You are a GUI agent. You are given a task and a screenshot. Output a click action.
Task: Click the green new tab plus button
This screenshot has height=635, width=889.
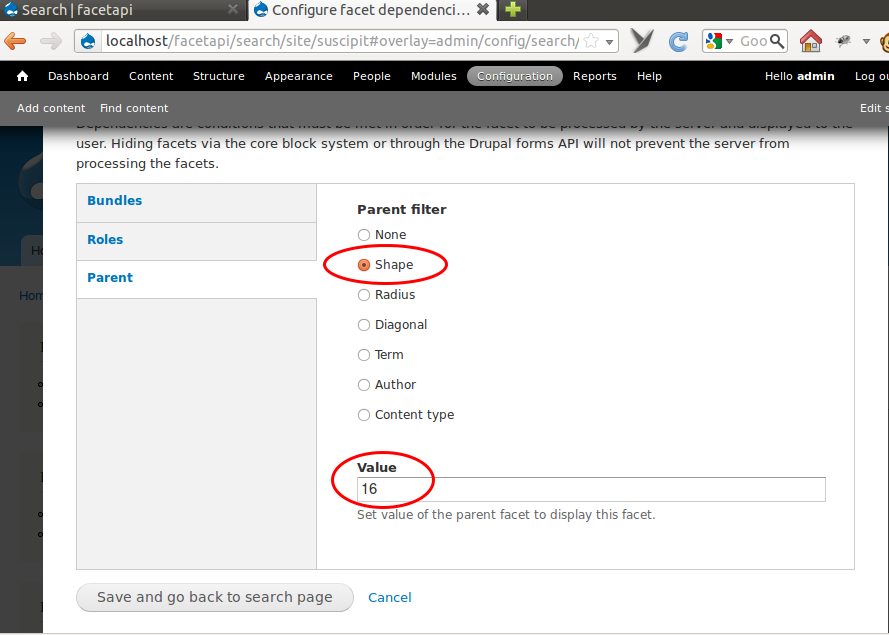coord(513,10)
